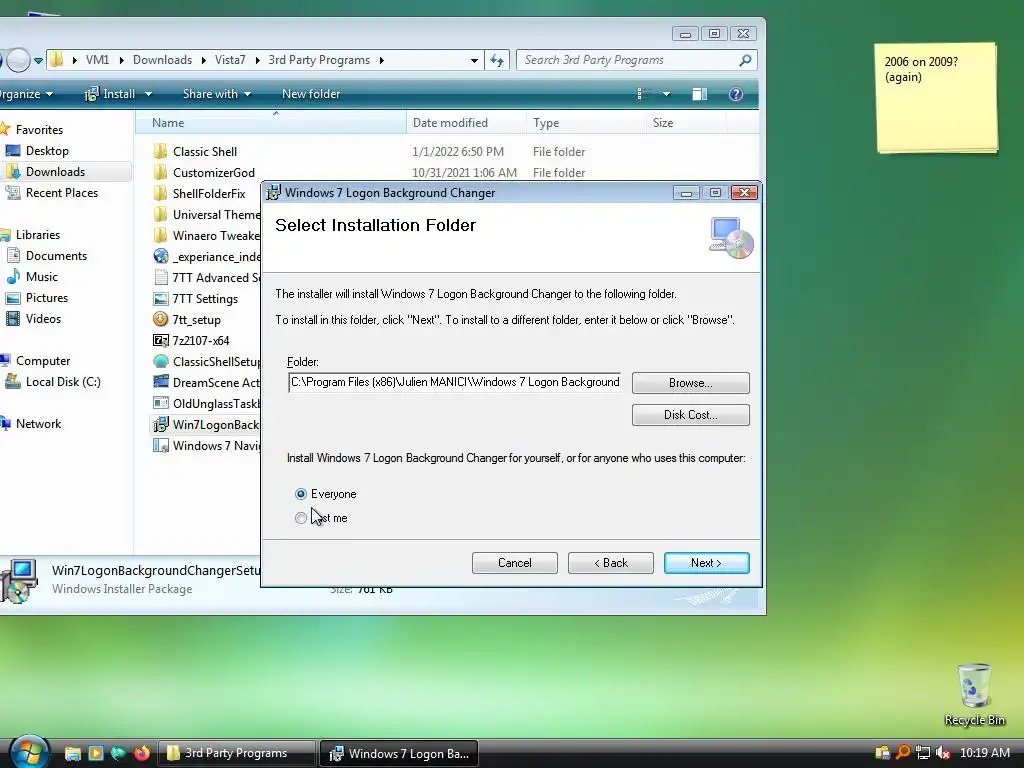This screenshot has height=768, width=1024.
Task: Open Windows Media Player taskbar icon
Action: (x=95, y=753)
